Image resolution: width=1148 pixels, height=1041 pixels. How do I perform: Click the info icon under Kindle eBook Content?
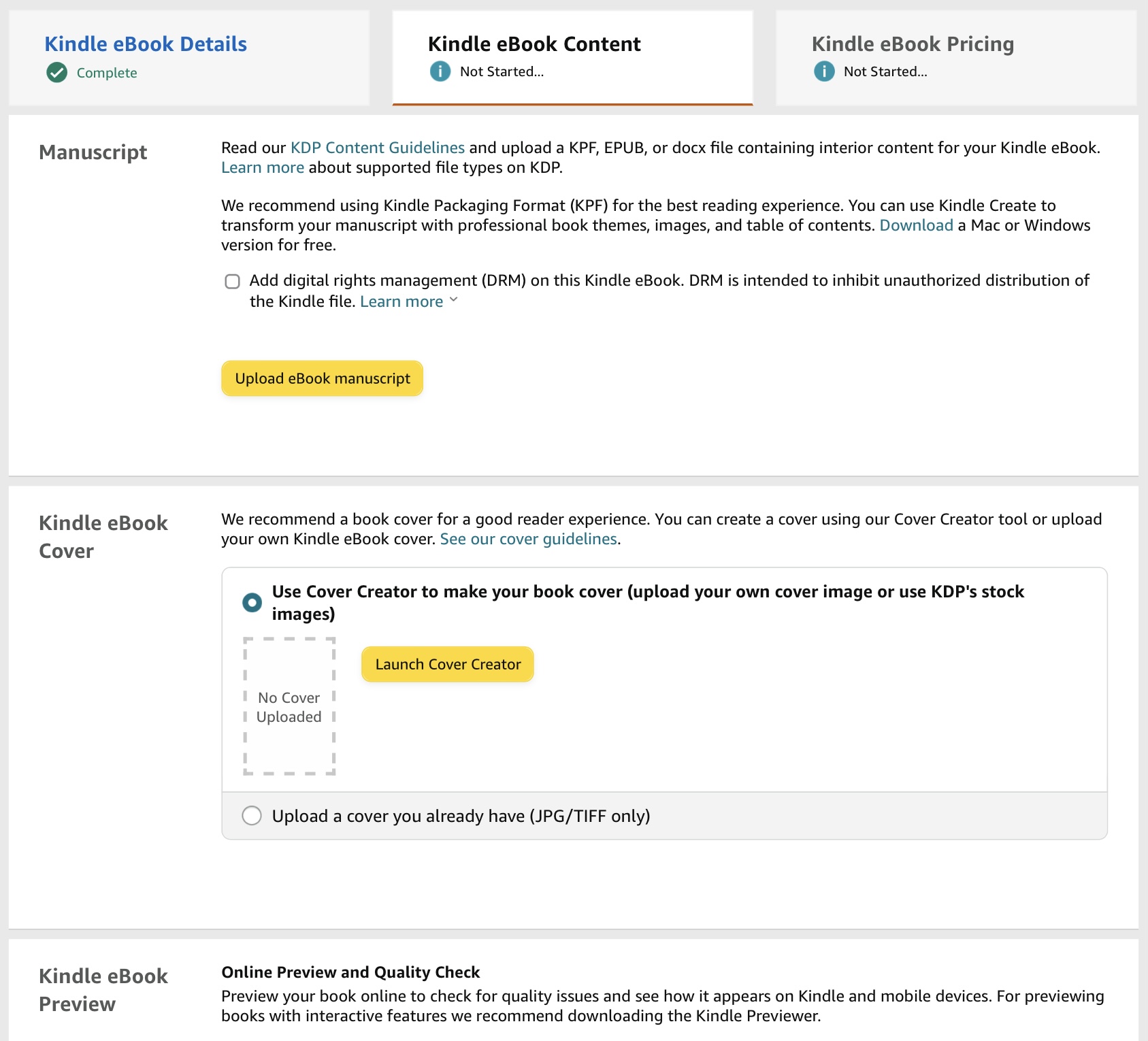pos(440,71)
